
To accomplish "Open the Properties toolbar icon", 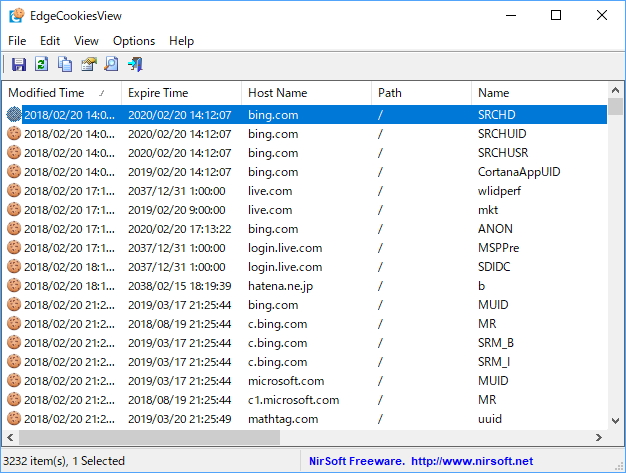I will [x=89, y=64].
